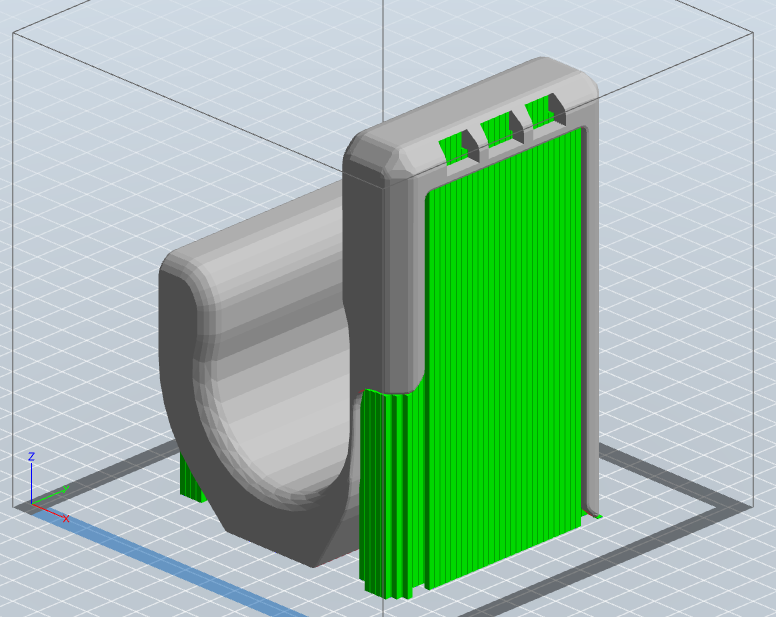Click the blue Z axis label

[x=32, y=456]
